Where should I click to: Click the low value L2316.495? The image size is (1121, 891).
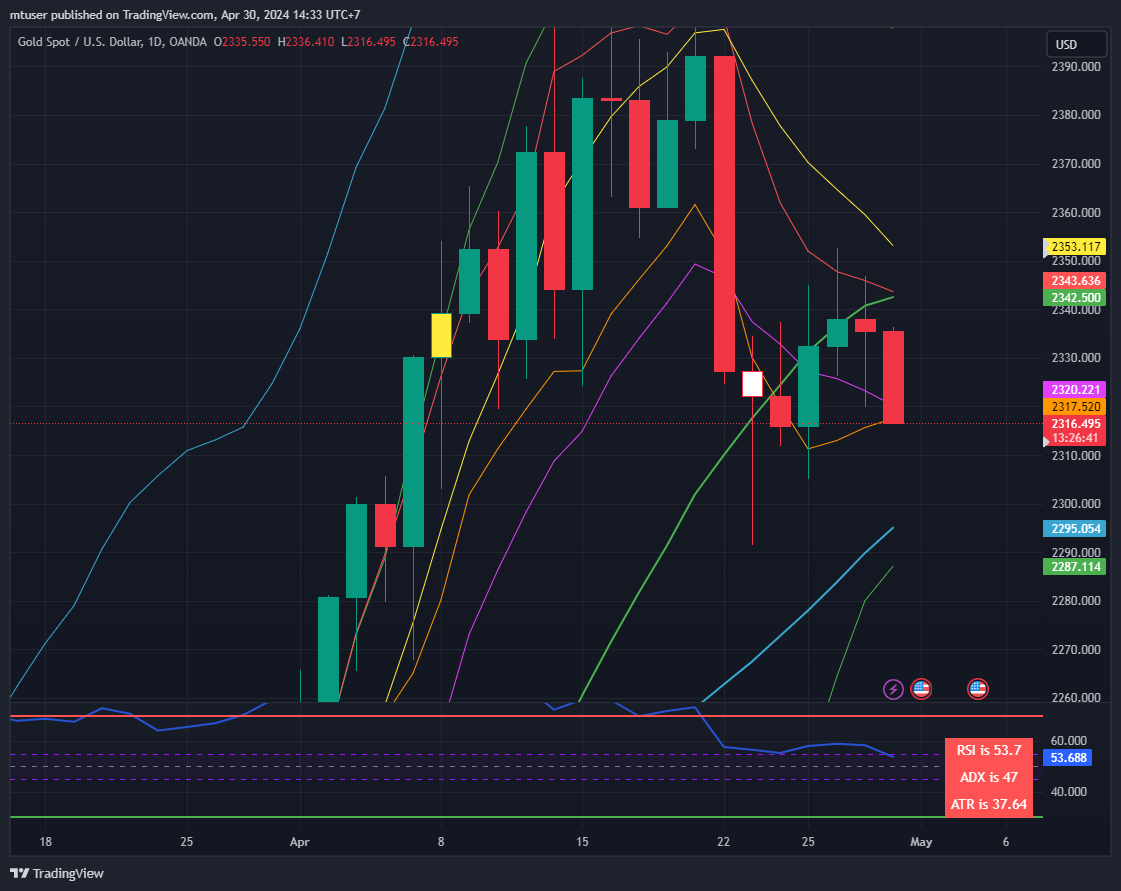tap(368, 41)
